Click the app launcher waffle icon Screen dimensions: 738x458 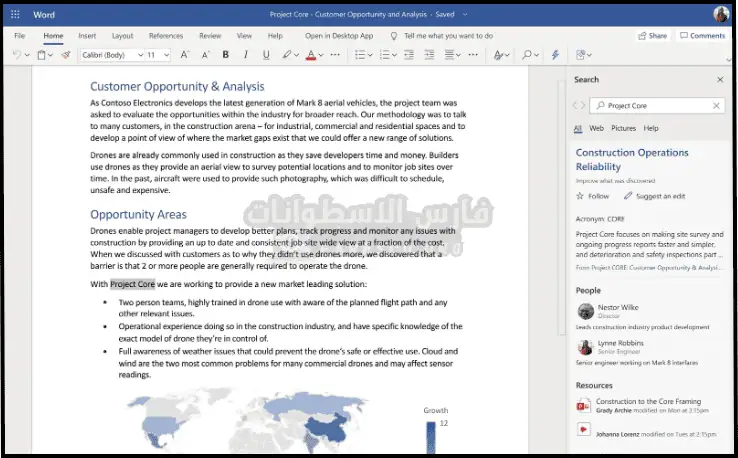[17, 14]
